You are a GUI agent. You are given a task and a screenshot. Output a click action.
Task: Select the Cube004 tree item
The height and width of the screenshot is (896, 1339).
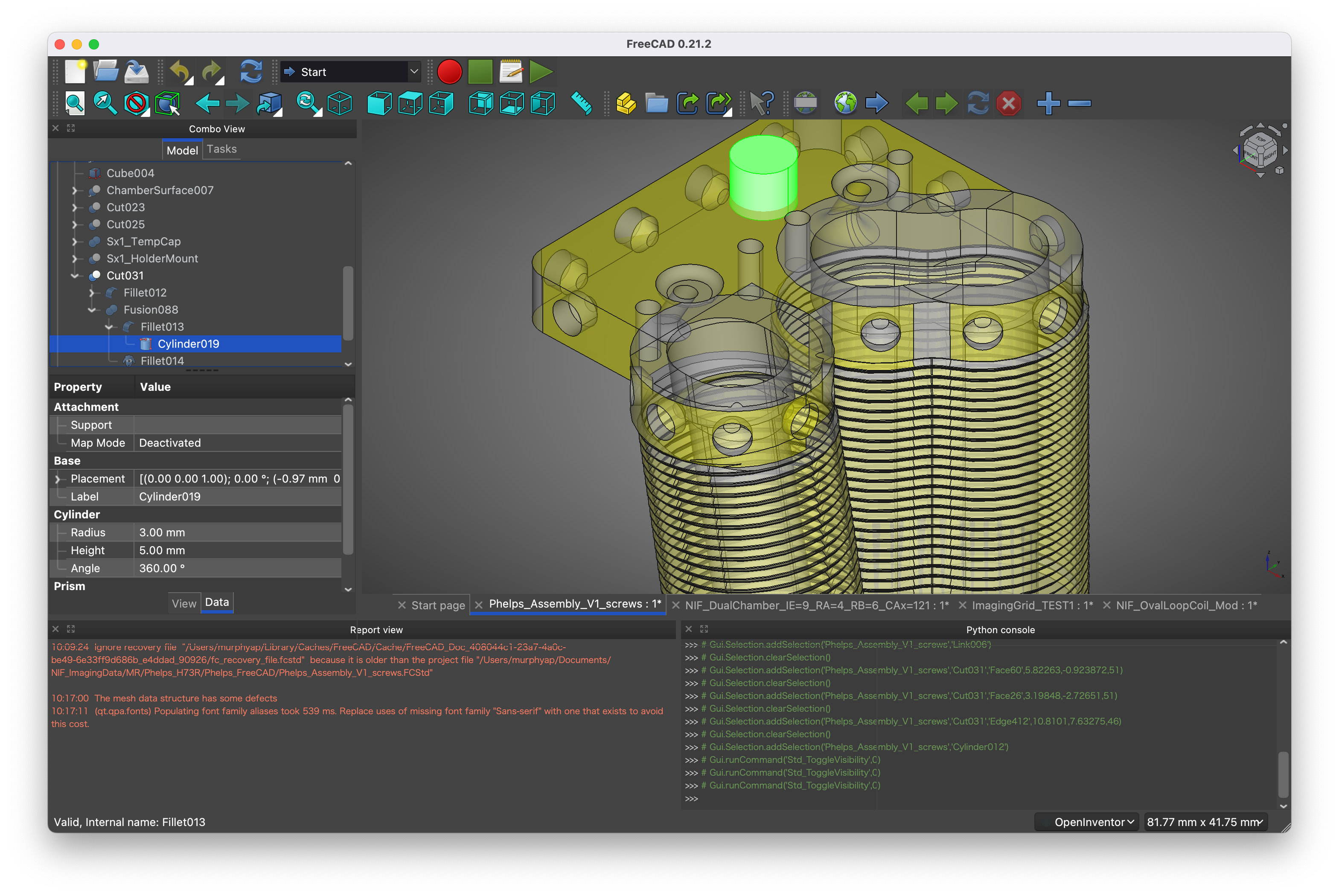pyautogui.click(x=130, y=173)
